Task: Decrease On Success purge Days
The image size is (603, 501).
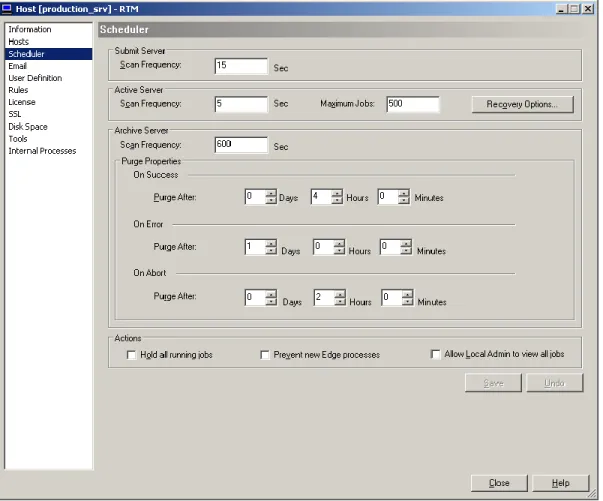Action: click(271, 200)
